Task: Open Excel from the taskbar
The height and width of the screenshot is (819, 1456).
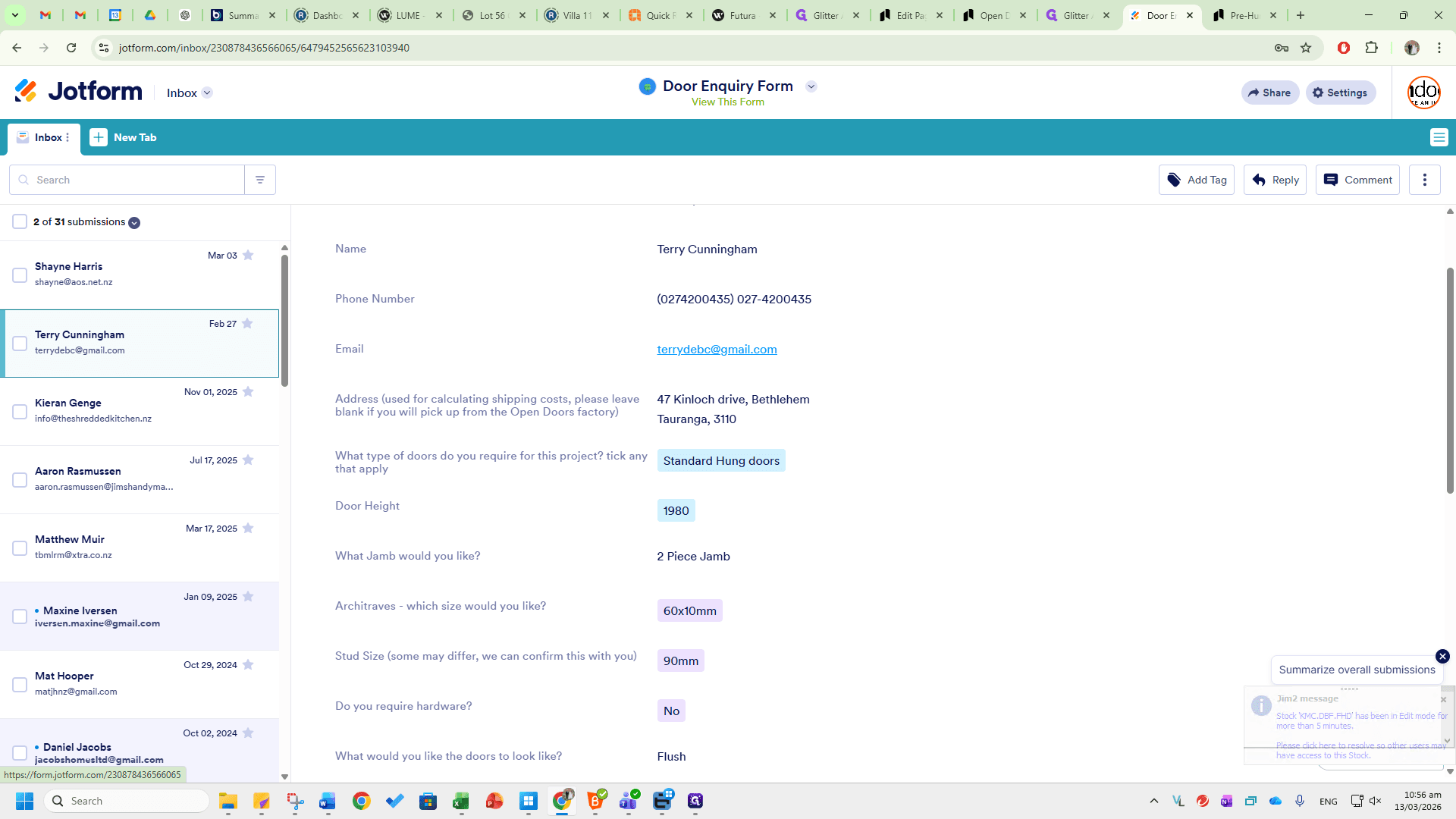Action: [461, 801]
